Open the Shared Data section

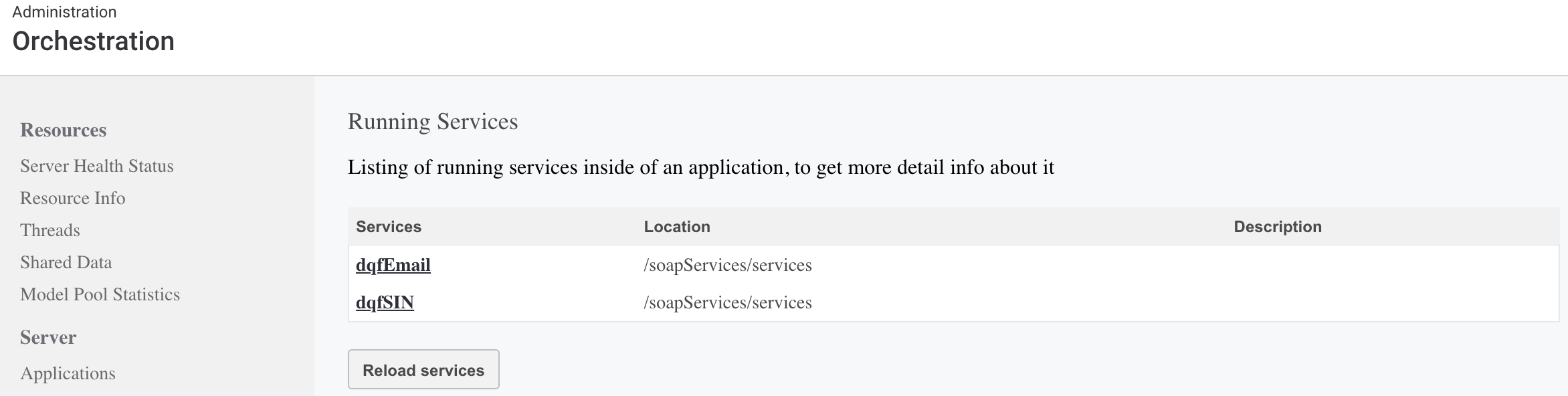[66, 262]
